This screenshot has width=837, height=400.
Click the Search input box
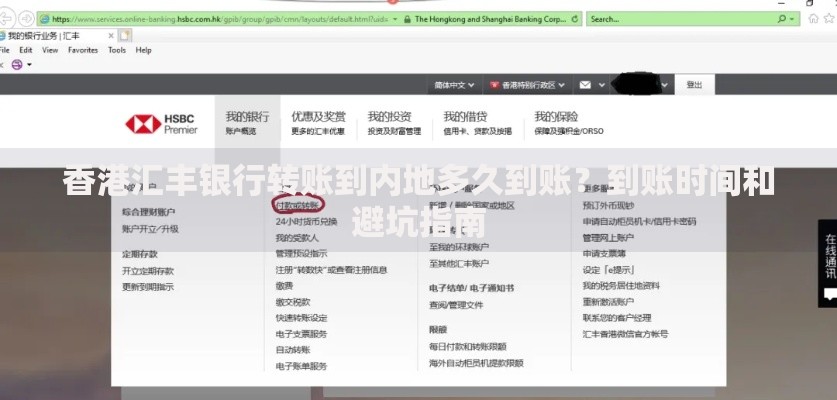(x=682, y=19)
